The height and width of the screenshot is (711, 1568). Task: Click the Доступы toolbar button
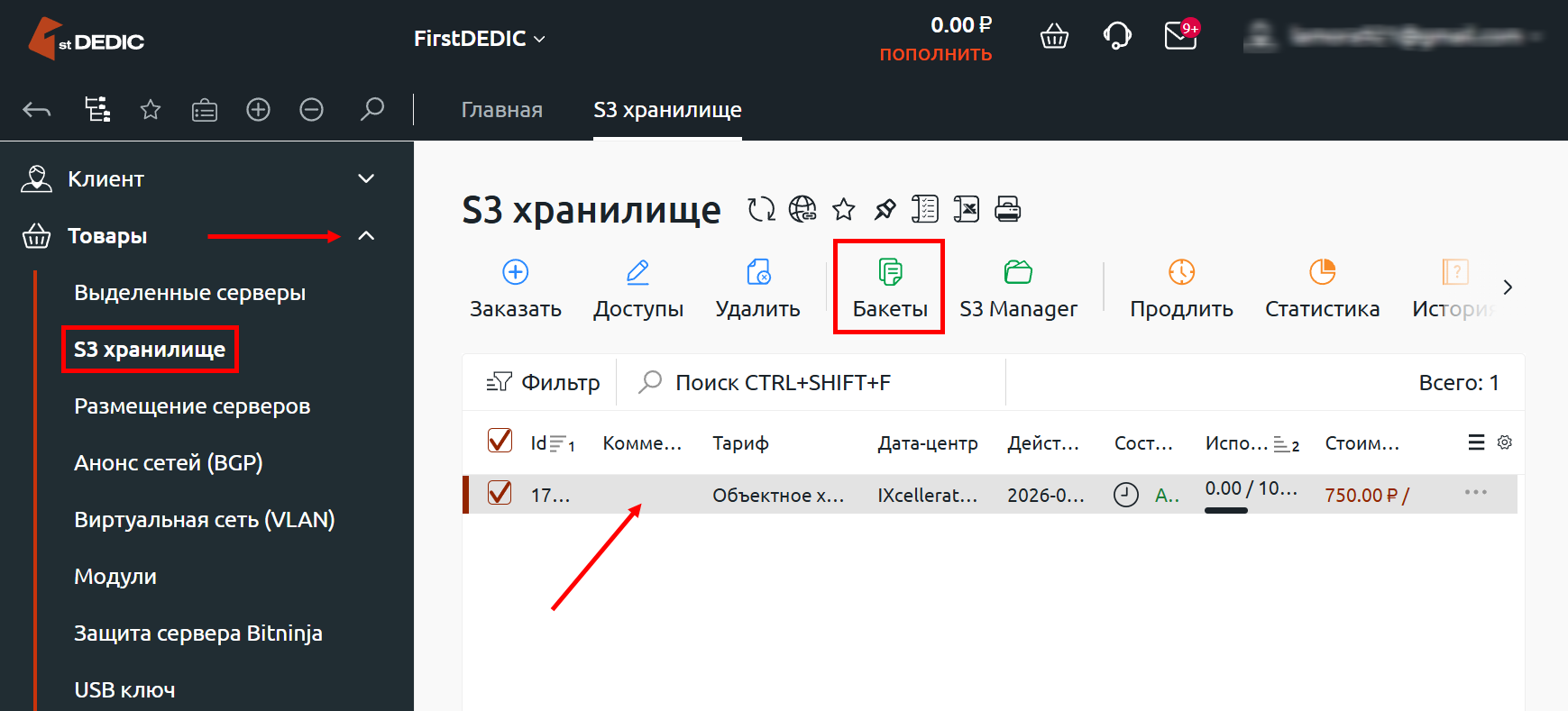click(638, 288)
